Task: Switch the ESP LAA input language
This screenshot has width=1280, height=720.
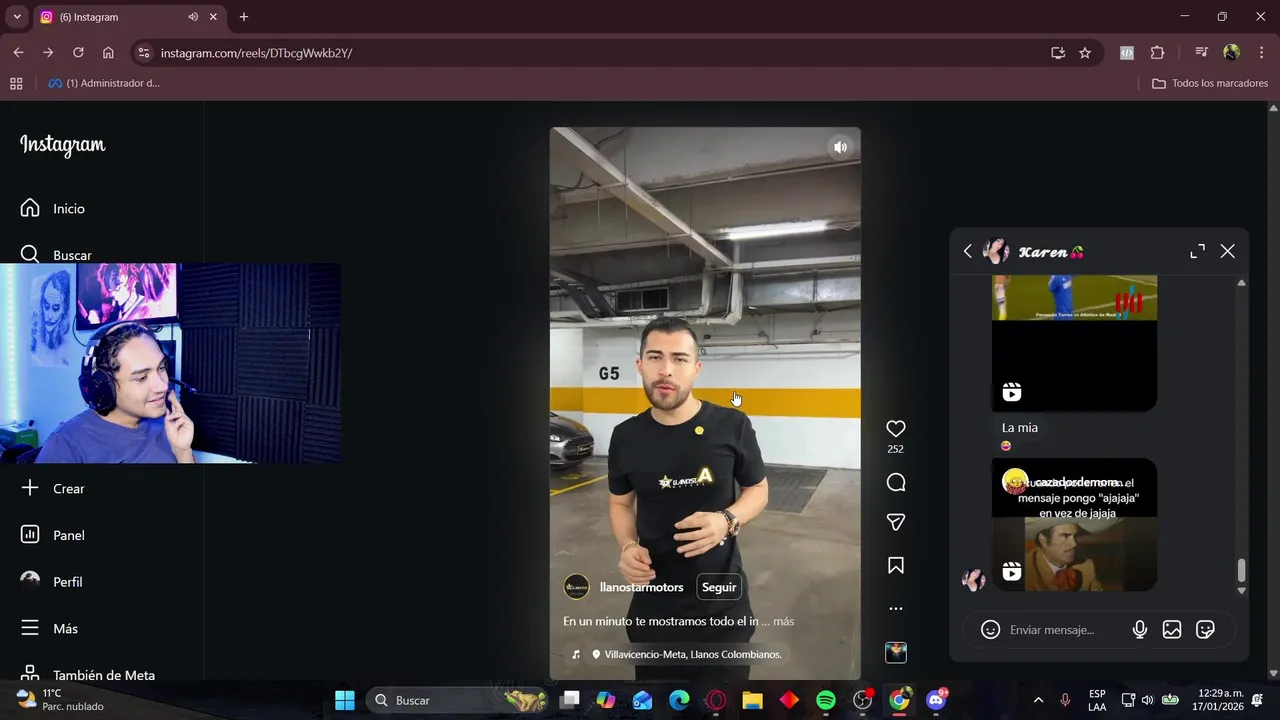Action: pos(1097,700)
